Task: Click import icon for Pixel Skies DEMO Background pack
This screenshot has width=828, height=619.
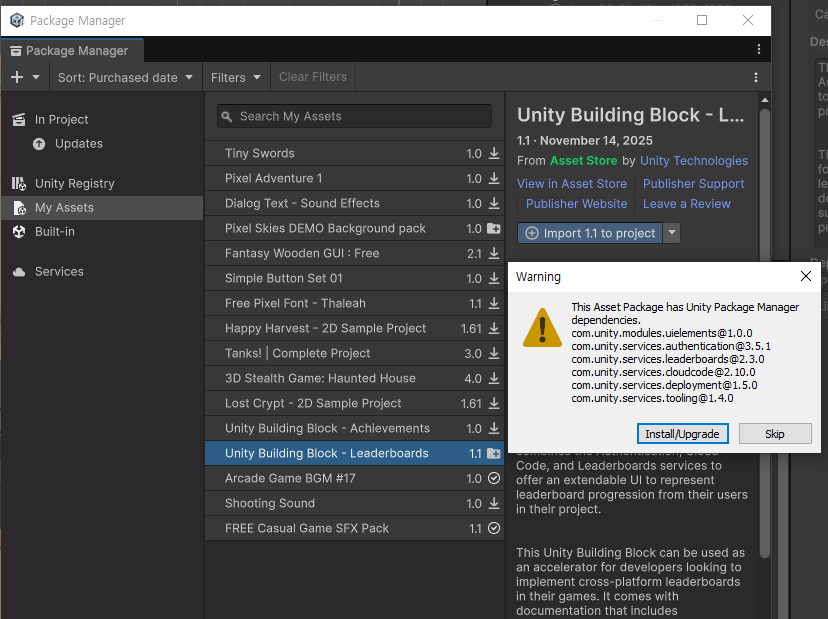Action: tap(494, 228)
